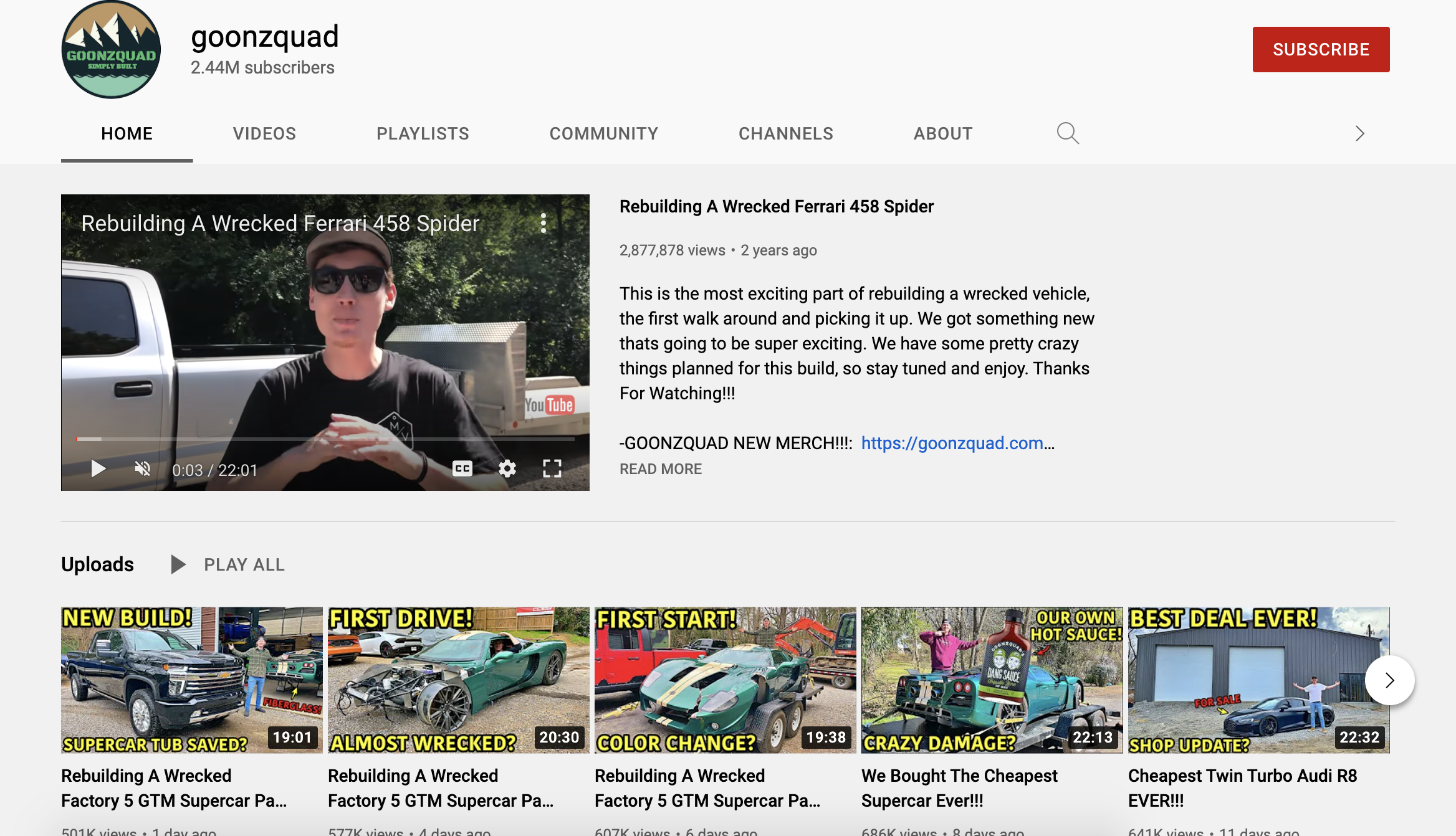Viewport: 1456px width, 836px height.
Task: Click the goonzquad channel avatar logo
Action: point(111,50)
